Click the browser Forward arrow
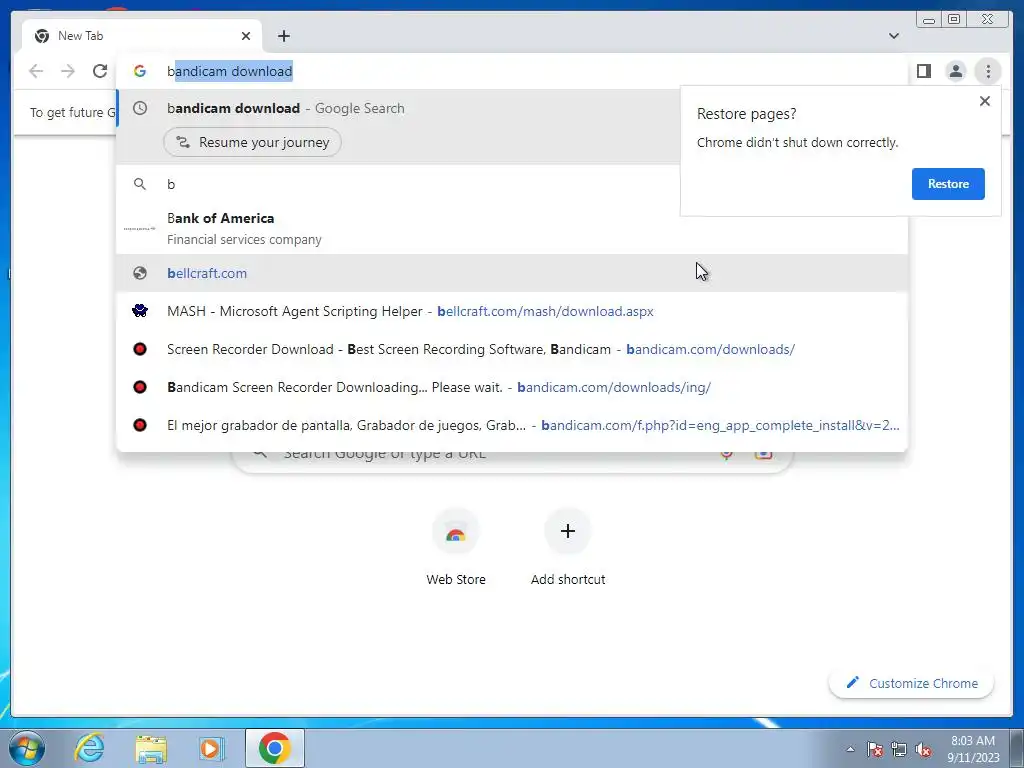1024x768 pixels. (x=68, y=71)
